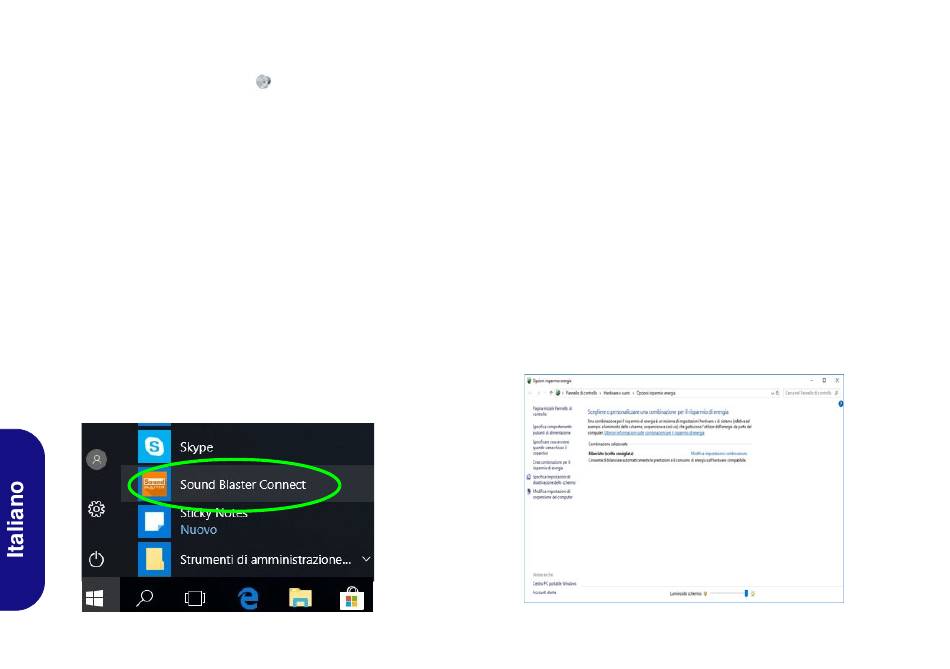Open taskbar search magnifier

pos(144,598)
